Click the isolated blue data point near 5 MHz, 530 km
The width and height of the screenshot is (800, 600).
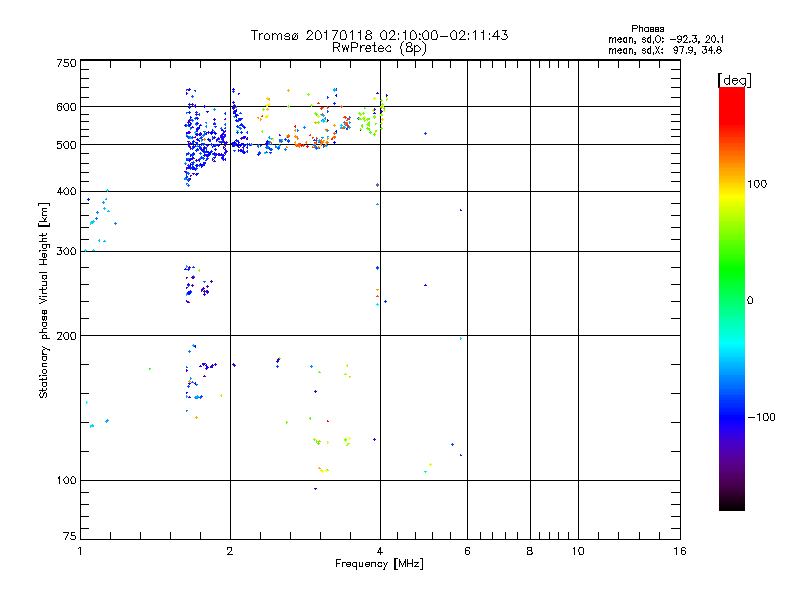tap(426, 134)
